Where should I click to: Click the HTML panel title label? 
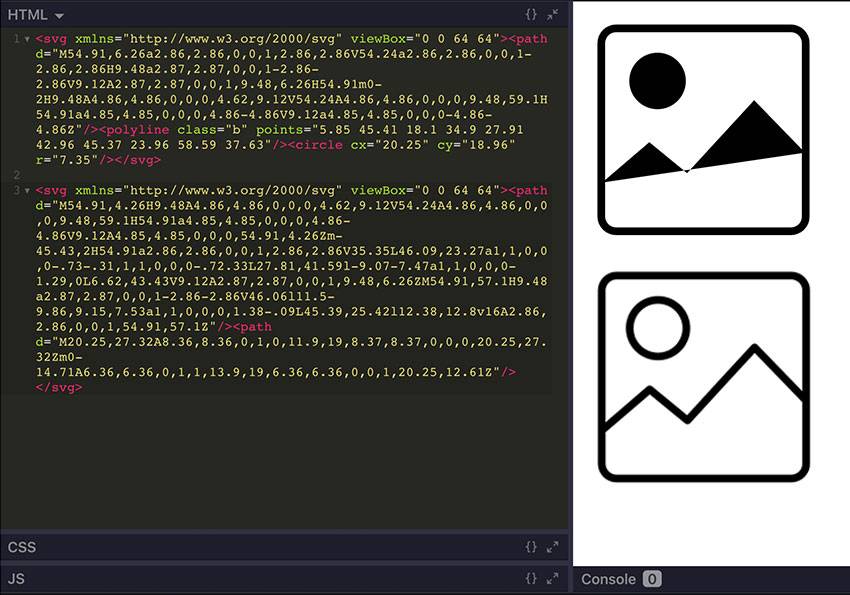coord(28,16)
